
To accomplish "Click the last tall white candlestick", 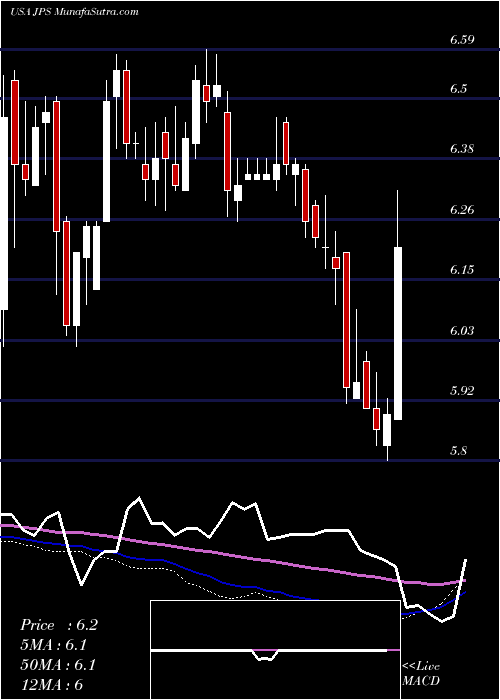I will click(x=397, y=333).
